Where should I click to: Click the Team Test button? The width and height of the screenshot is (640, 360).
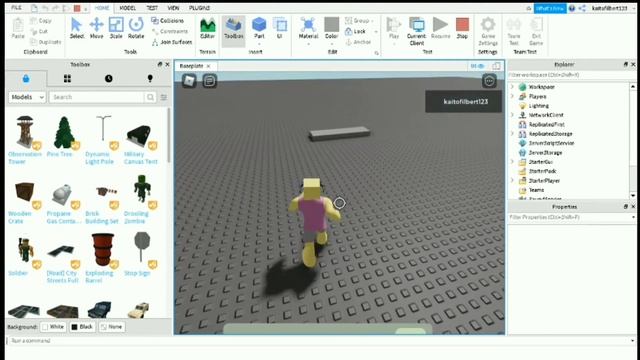[x=513, y=31]
